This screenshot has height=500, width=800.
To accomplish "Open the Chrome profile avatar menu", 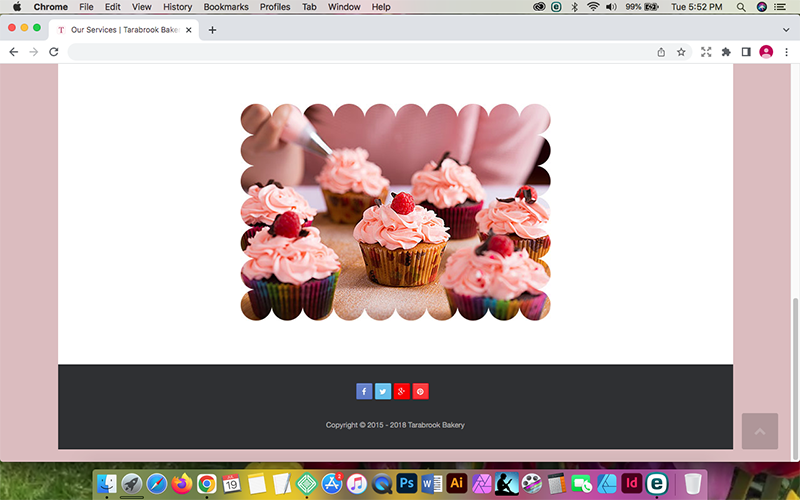I will 766,52.
